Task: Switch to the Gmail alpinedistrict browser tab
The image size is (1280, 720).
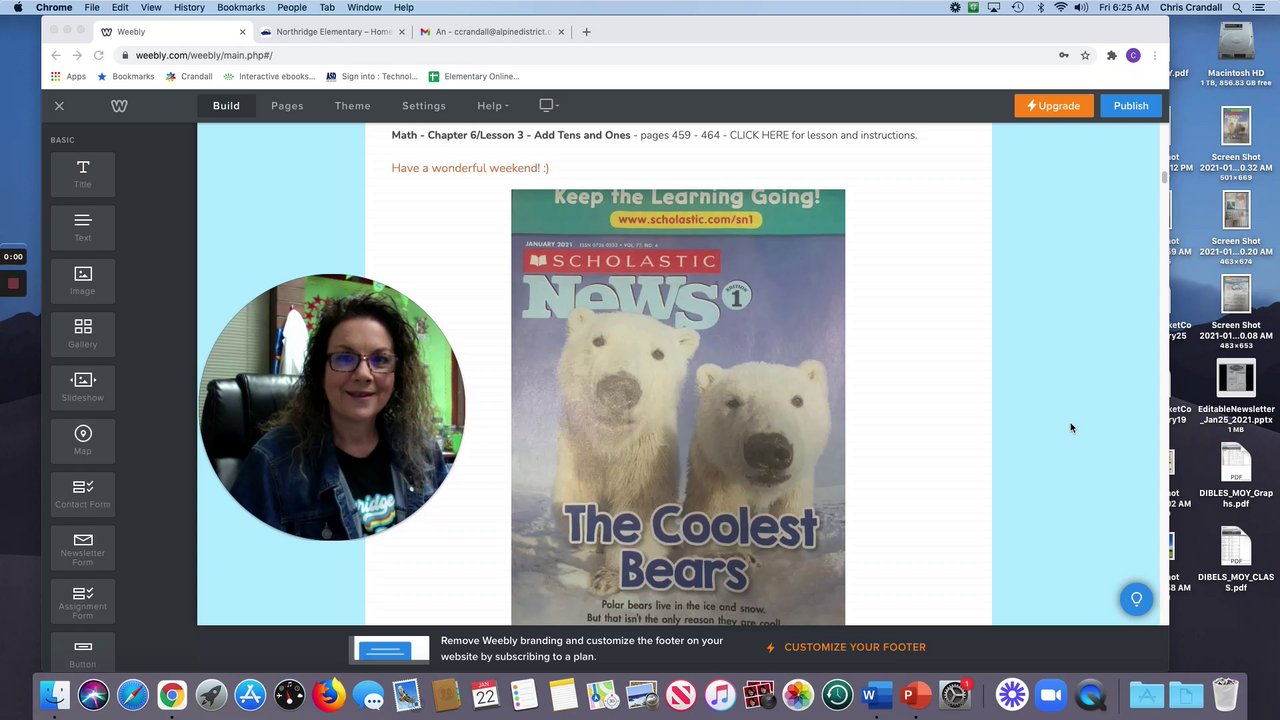Action: [x=490, y=32]
